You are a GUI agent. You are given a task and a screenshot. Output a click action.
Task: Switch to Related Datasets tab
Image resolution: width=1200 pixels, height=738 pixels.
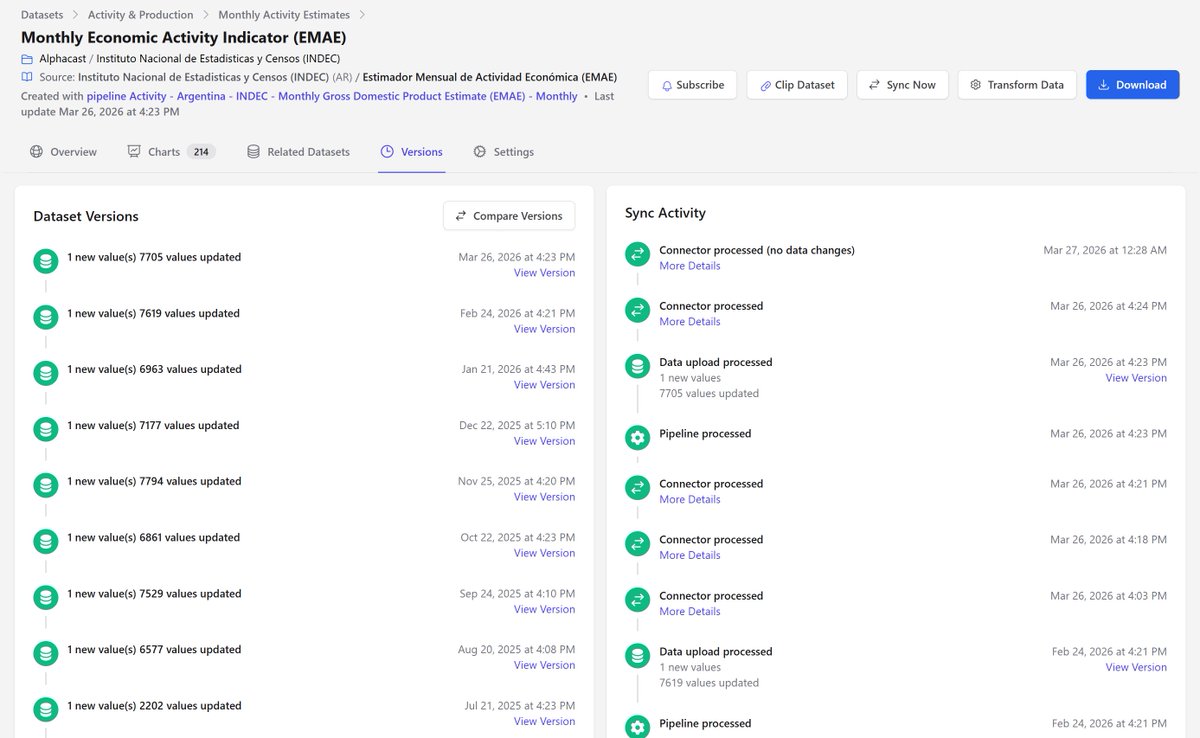tap(298, 152)
